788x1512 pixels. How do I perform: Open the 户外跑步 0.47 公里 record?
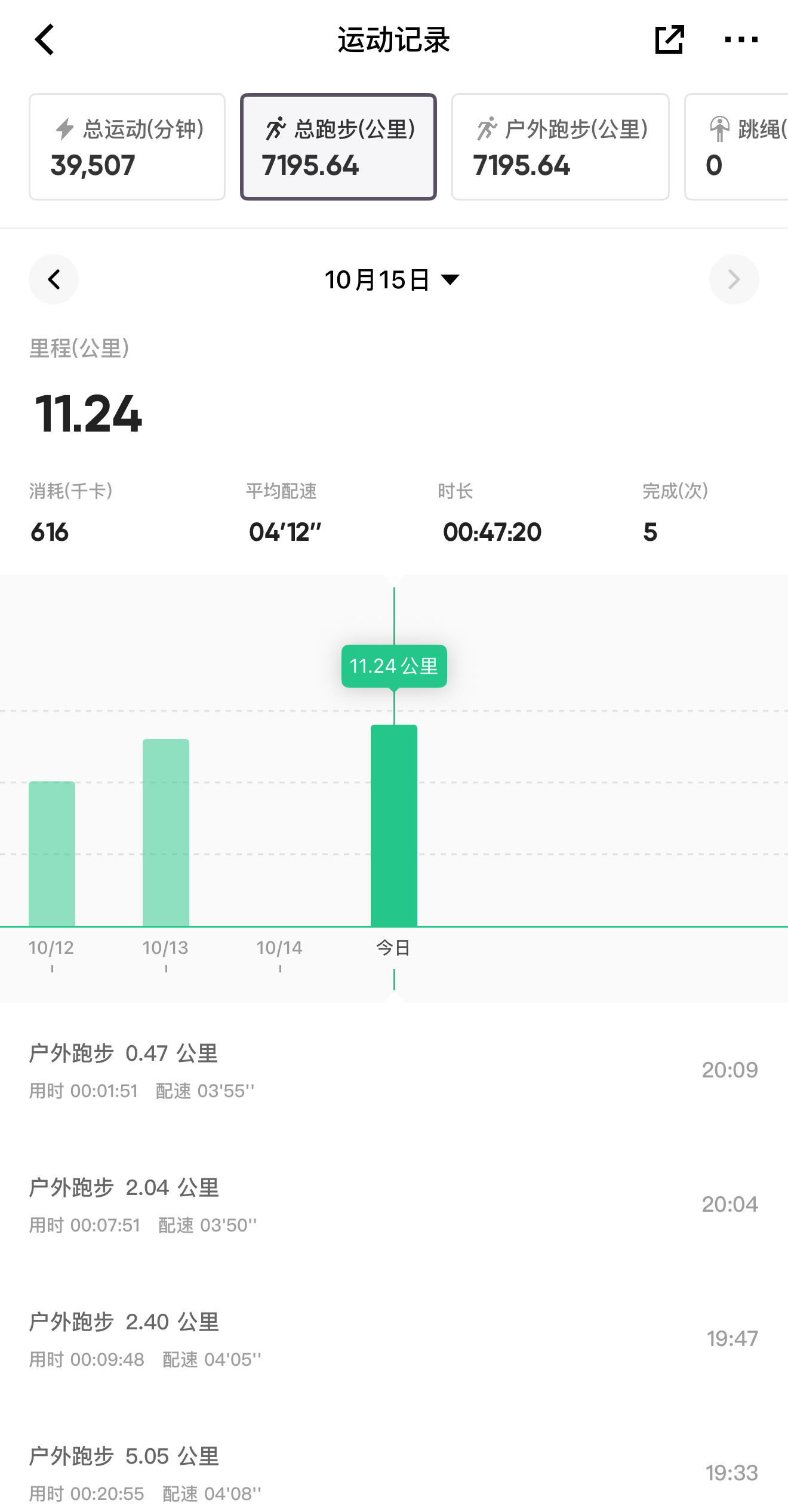point(394,1070)
